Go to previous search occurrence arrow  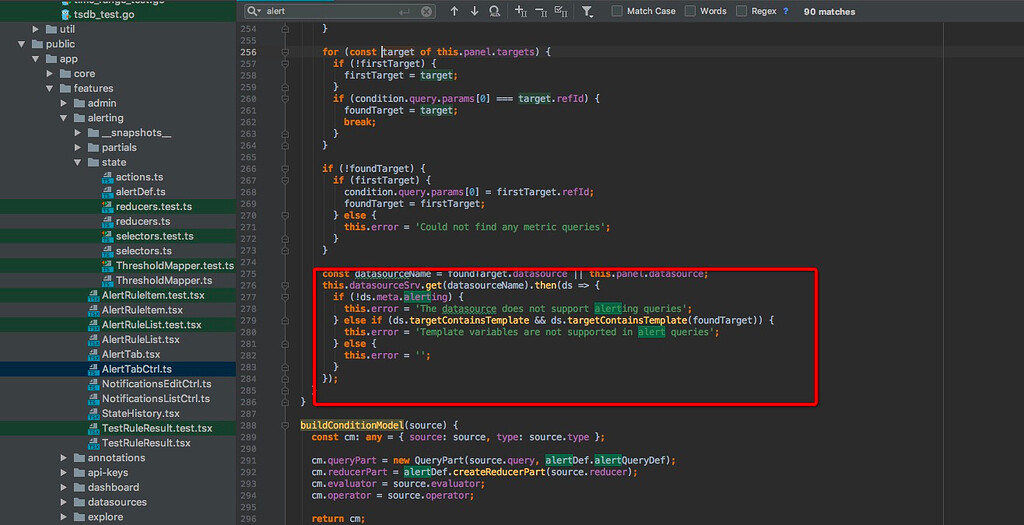pyautogui.click(x=454, y=11)
